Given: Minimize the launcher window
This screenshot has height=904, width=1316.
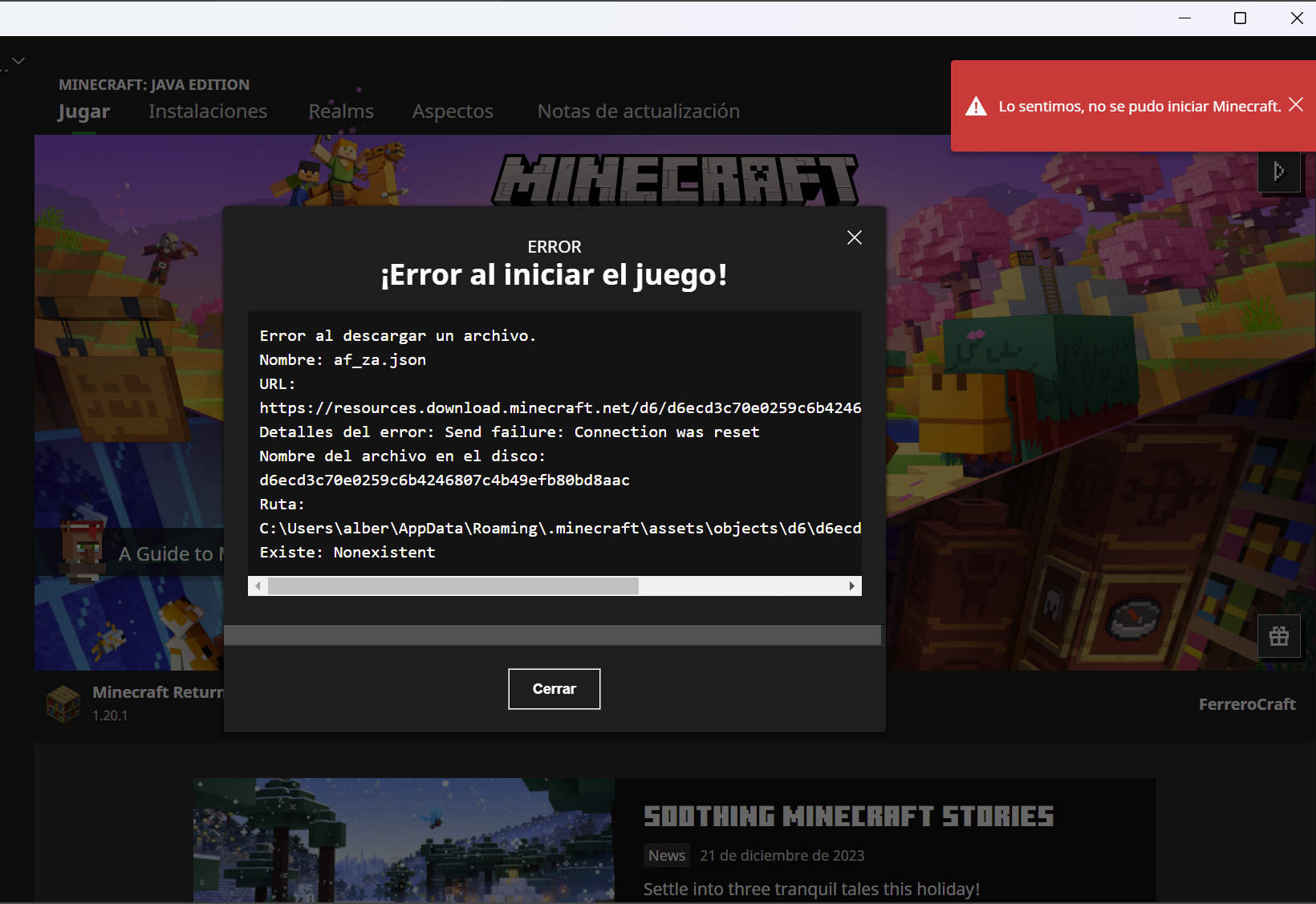Looking at the screenshot, I should click(x=1184, y=18).
